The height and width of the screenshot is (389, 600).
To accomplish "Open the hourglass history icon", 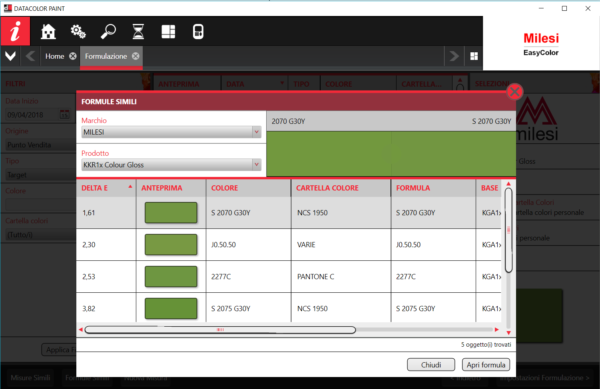I will [x=138, y=31].
